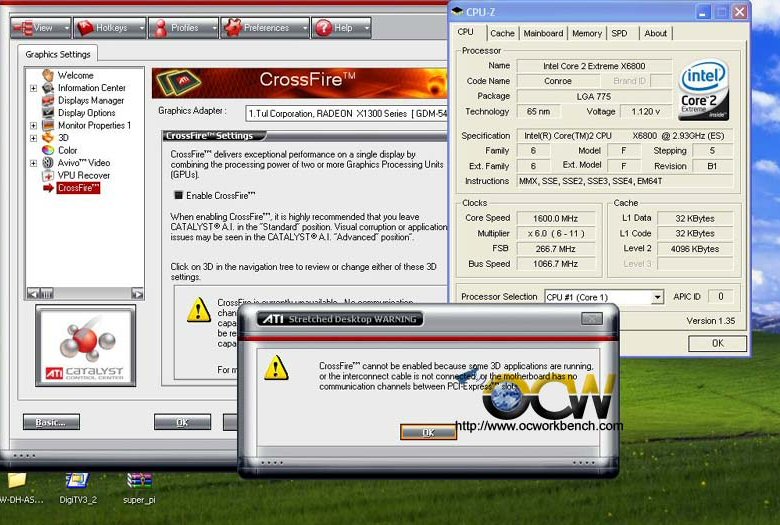Click the CPU-Z title bar icon
The image size is (780, 525).
pyautogui.click(x=458, y=11)
